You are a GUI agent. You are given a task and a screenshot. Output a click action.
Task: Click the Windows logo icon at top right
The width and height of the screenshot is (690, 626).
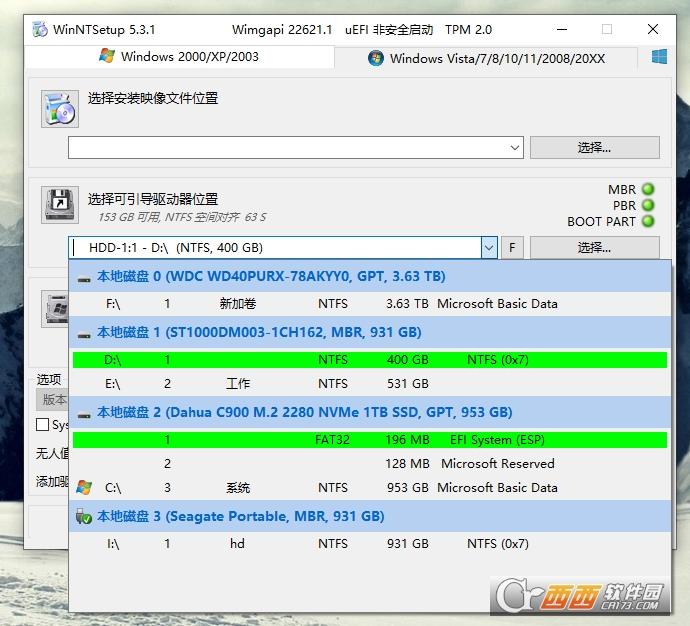pyautogui.click(x=659, y=57)
